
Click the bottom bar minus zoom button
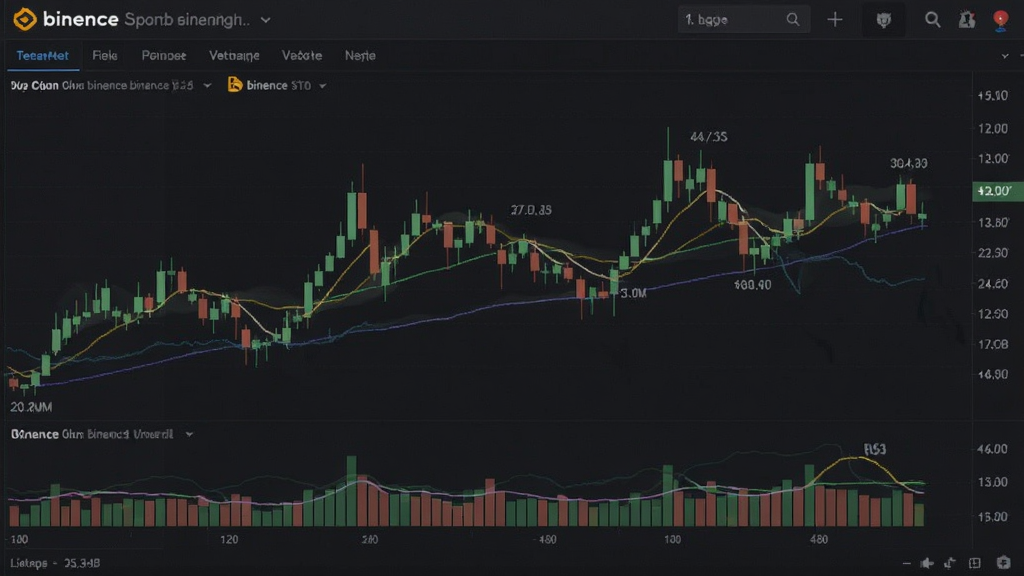(x=906, y=563)
